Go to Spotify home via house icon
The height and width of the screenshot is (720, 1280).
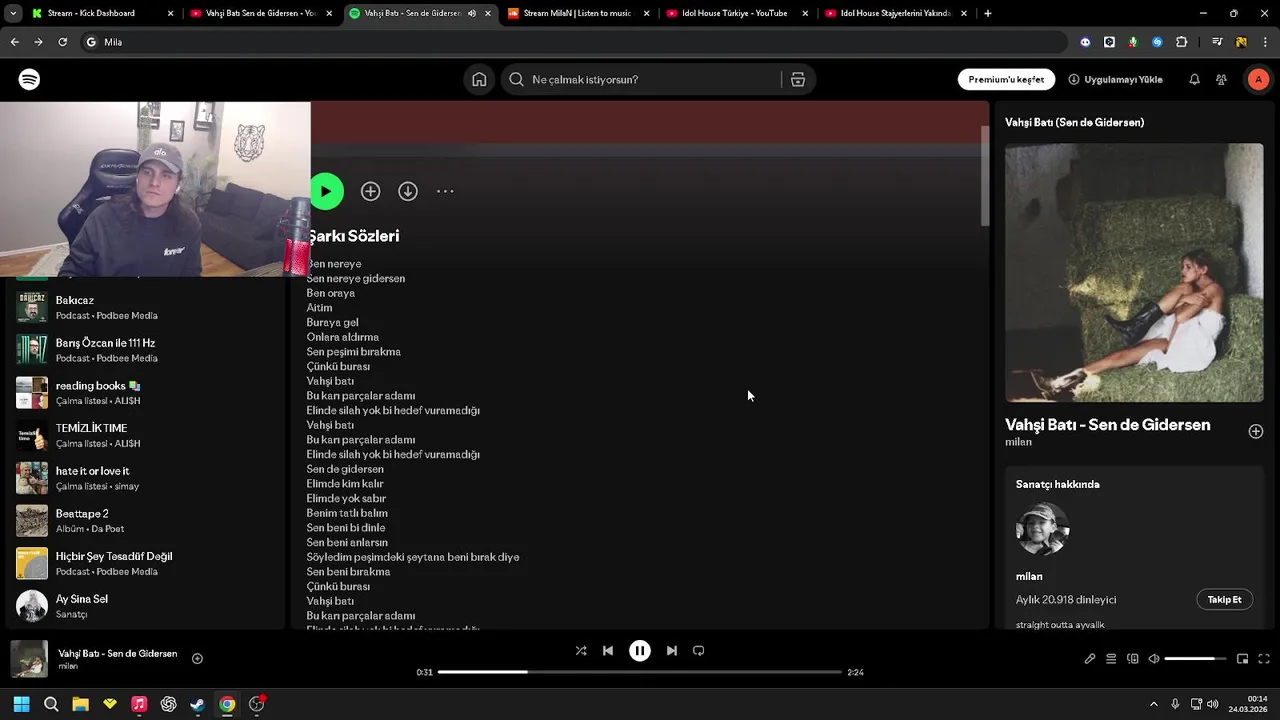(x=479, y=79)
